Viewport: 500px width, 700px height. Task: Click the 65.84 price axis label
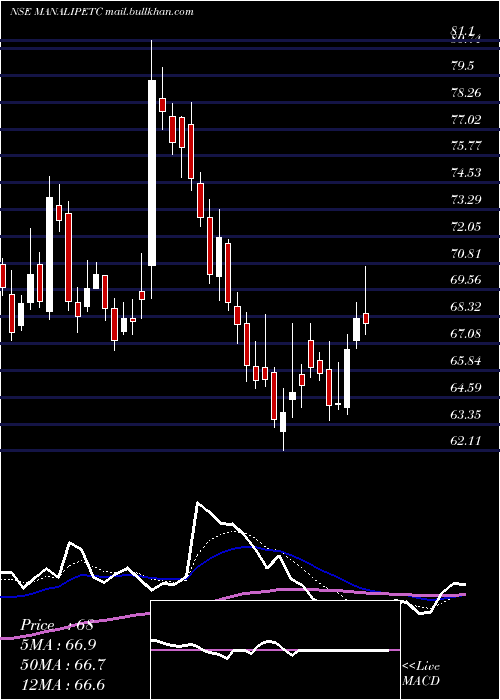pyautogui.click(x=466, y=361)
